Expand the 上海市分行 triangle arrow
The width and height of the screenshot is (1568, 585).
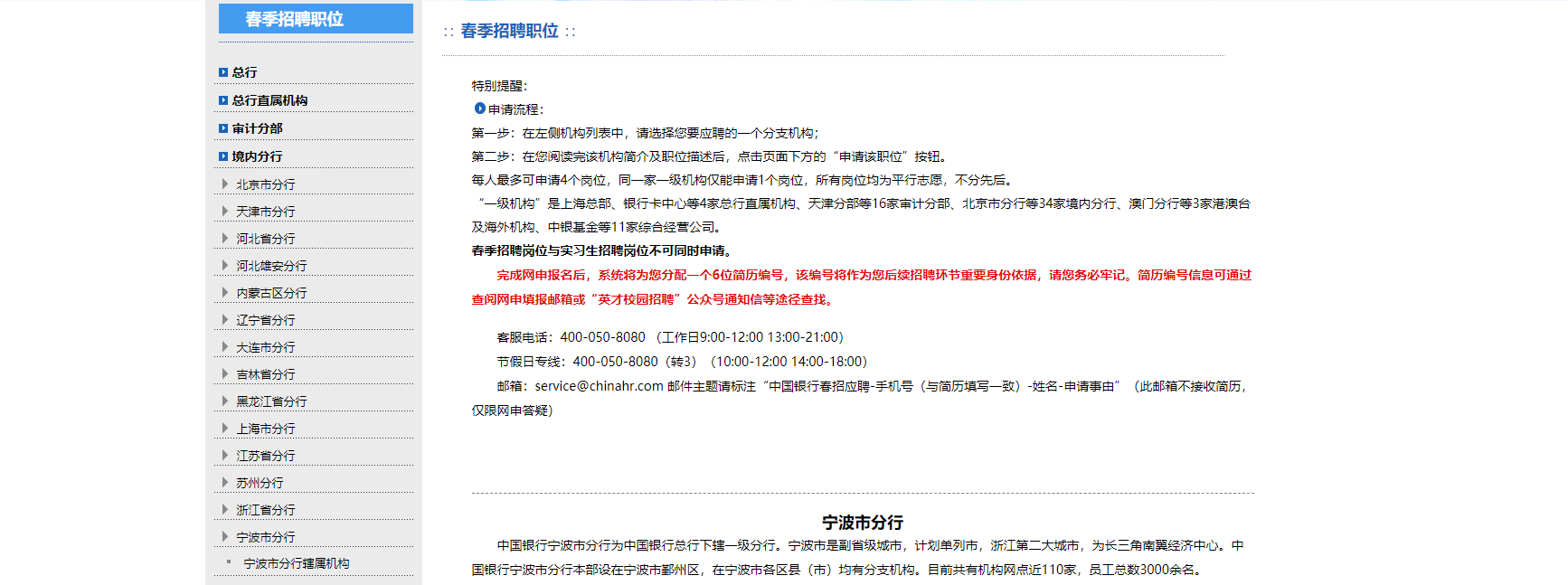pos(225,428)
